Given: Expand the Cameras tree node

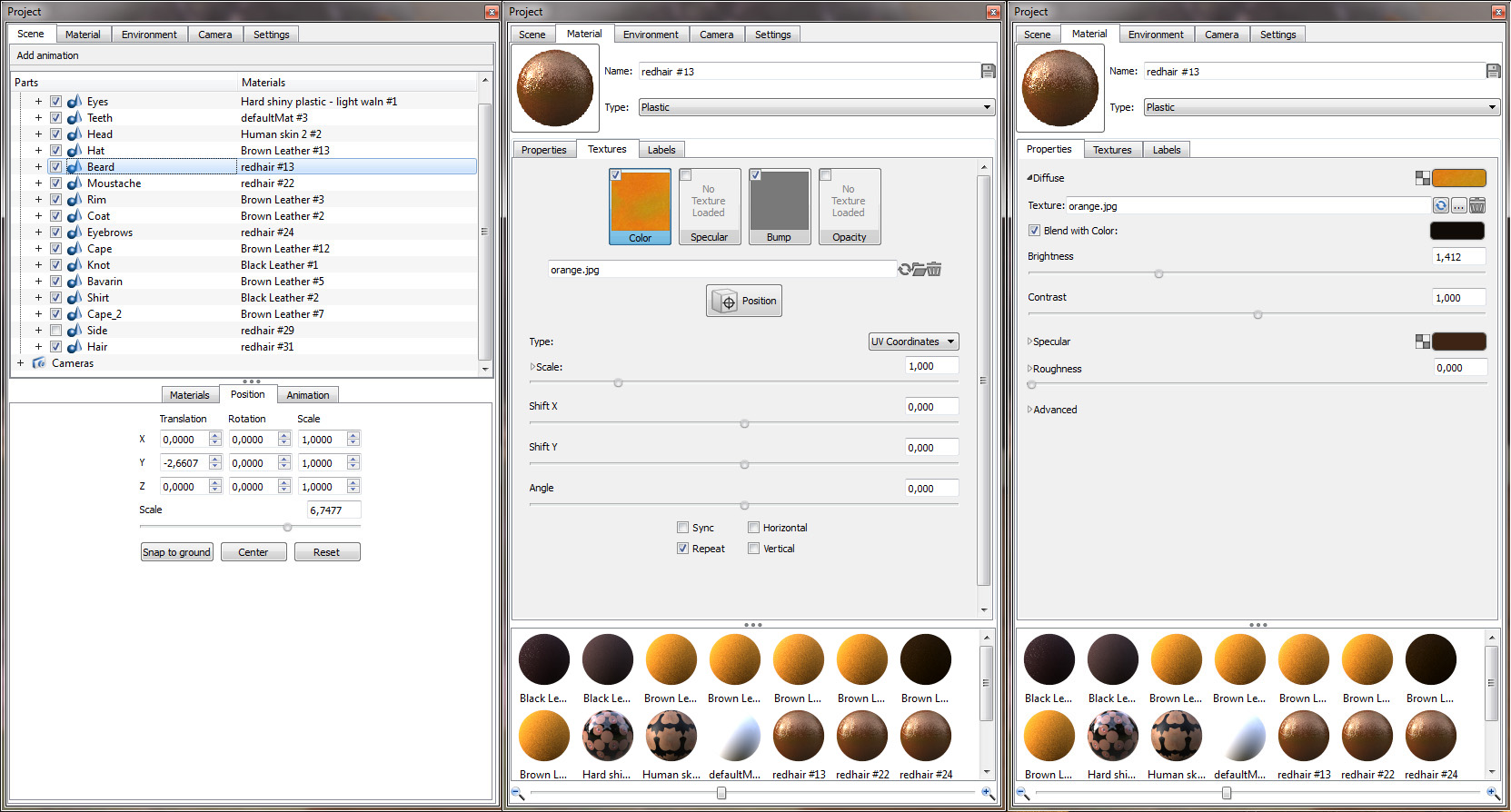Looking at the screenshot, I should (20, 363).
